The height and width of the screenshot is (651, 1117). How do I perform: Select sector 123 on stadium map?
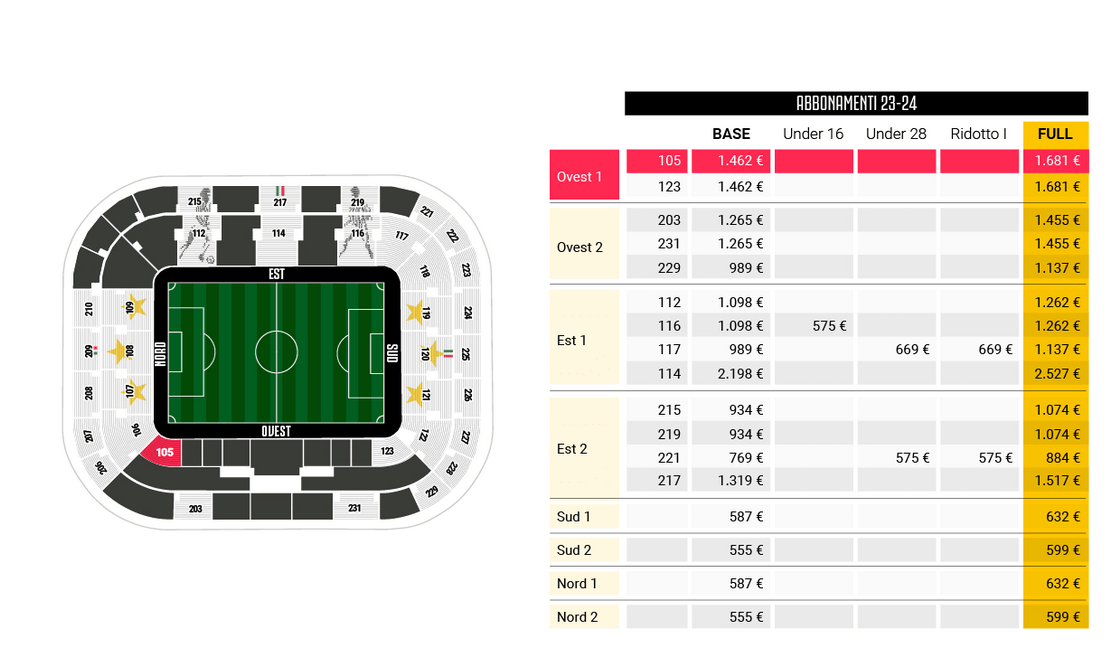pyautogui.click(x=387, y=451)
